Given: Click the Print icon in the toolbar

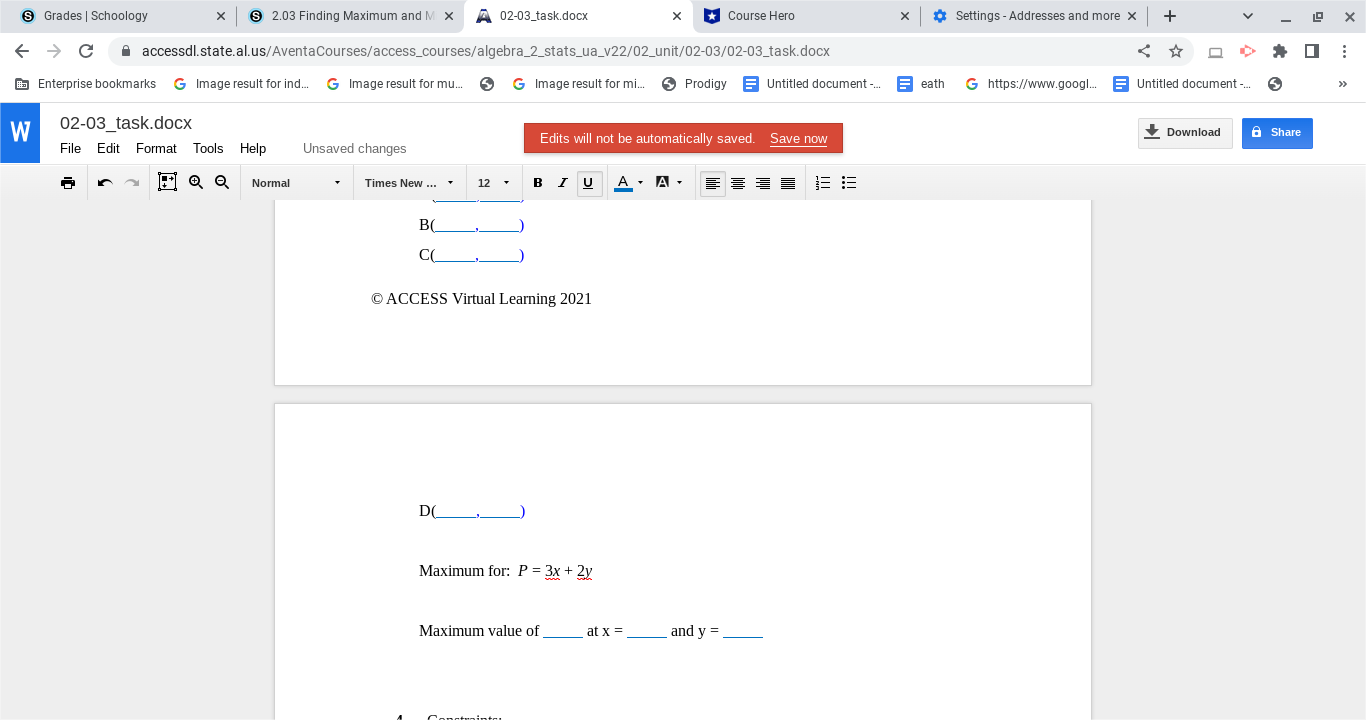Looking at the screenshot, I should [68, 182].
